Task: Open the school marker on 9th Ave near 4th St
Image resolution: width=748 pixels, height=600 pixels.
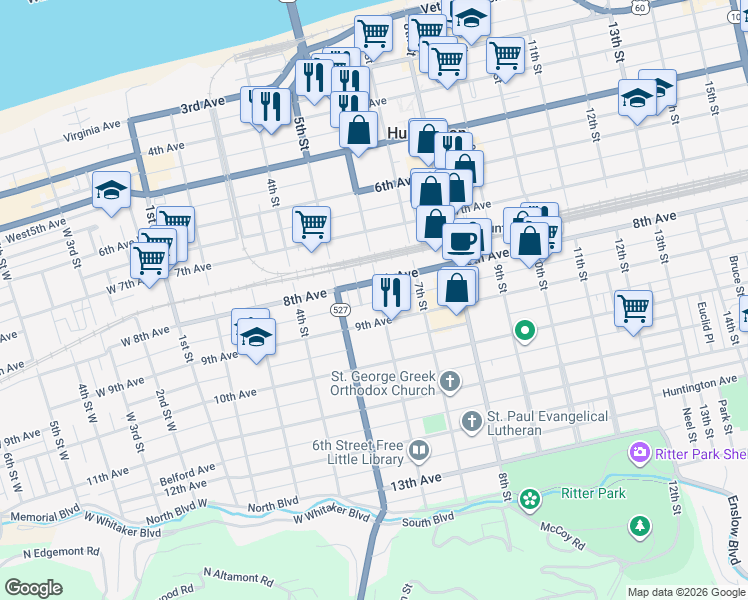Action: point(256,338)
